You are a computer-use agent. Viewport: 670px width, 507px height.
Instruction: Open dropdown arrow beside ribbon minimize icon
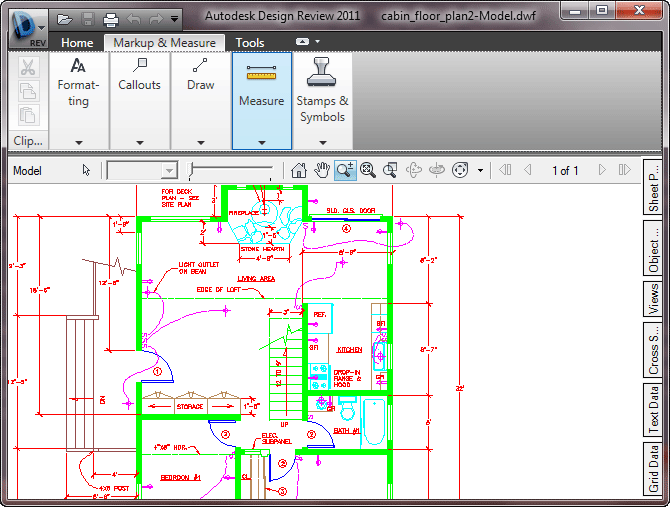point(317,42)
